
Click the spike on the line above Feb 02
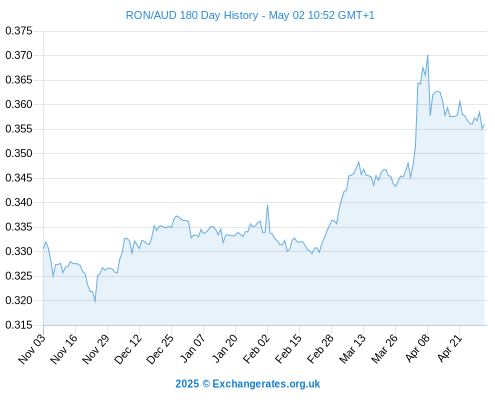click(x=267, y=205)
